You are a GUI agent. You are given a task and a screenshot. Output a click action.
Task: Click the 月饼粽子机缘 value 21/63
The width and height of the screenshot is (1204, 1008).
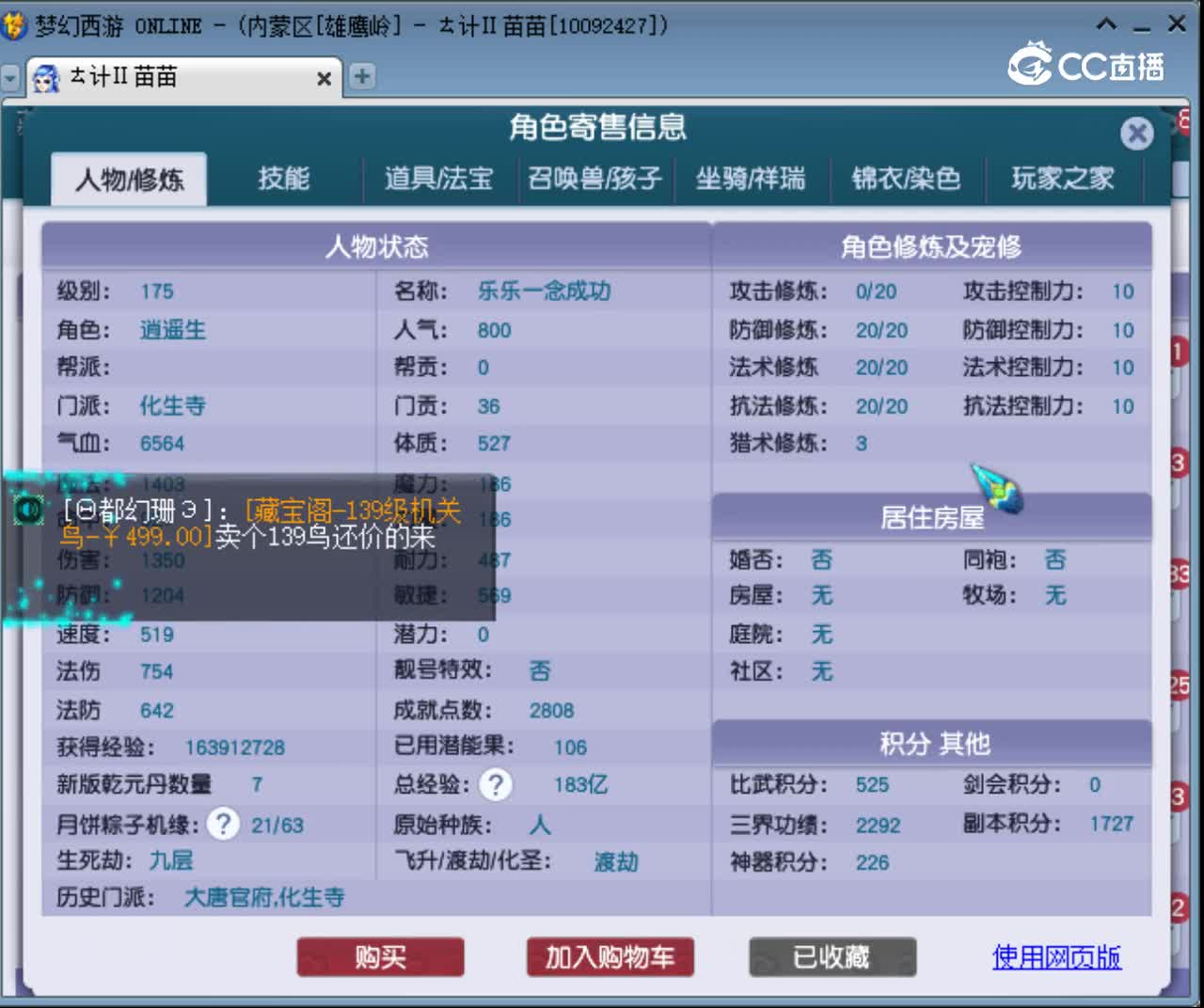277,826
